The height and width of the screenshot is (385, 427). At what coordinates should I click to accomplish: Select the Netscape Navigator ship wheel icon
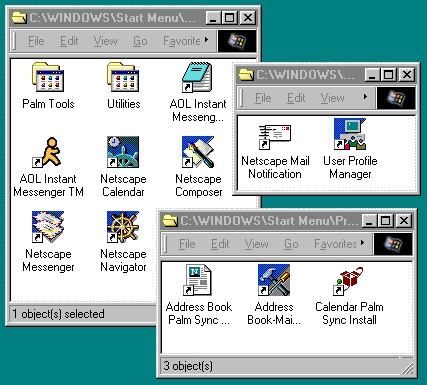(x=123, y=227)
